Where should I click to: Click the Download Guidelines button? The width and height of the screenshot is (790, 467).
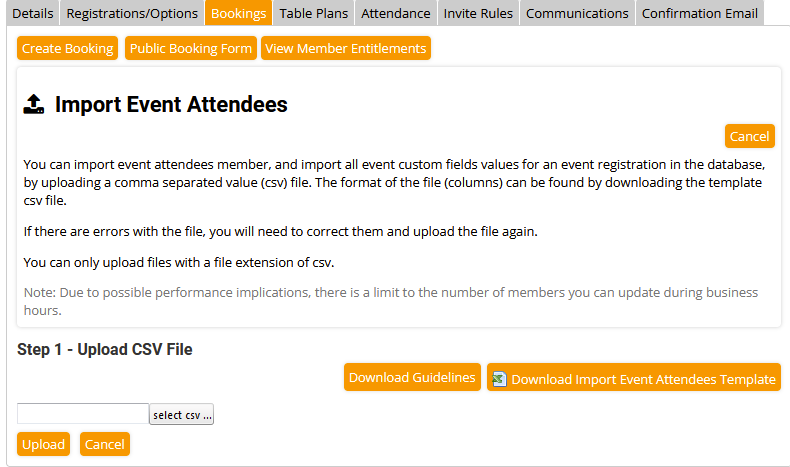412,377
